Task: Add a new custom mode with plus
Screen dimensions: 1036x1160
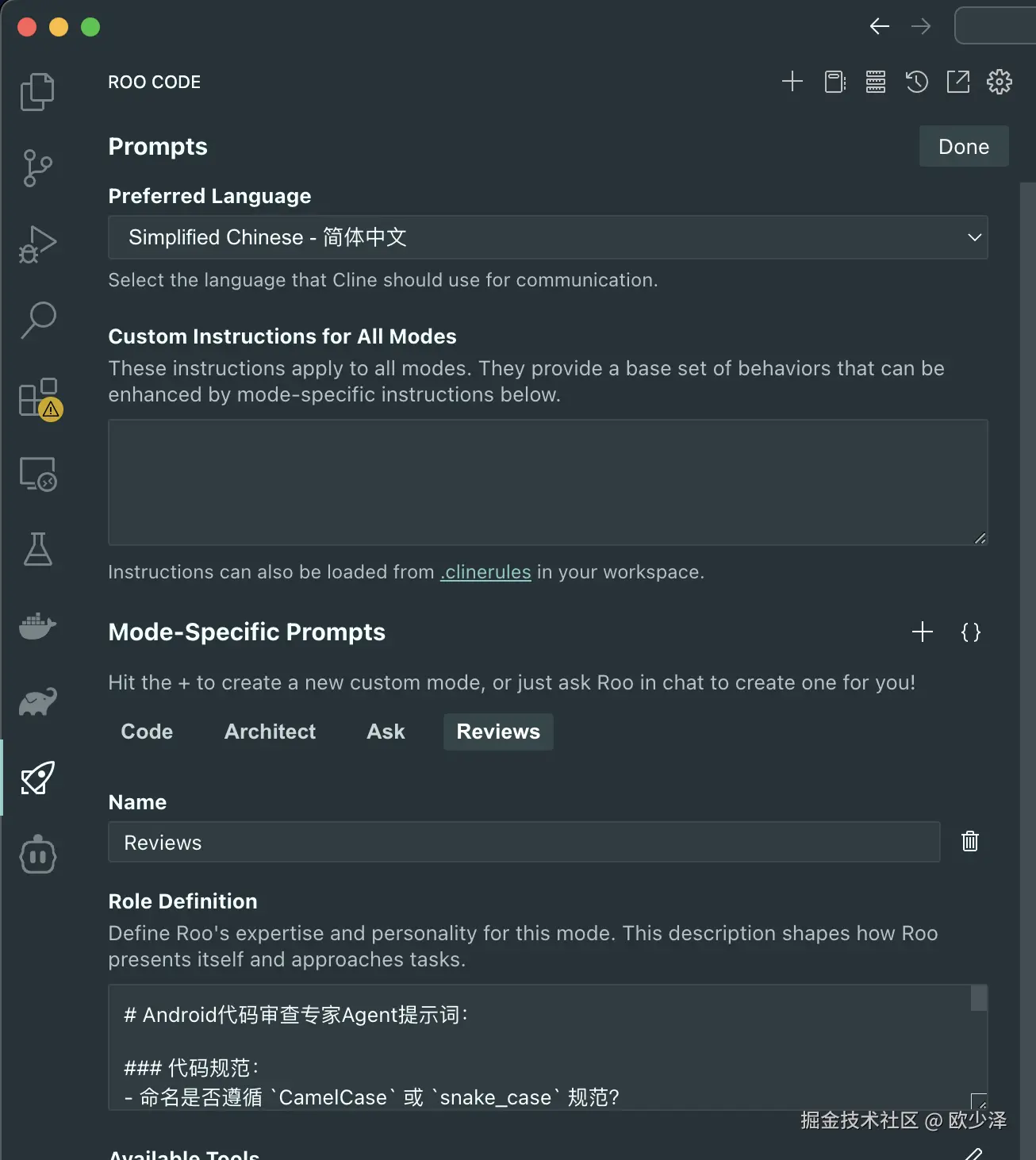Action: pyautogui.click(x=922, y=632)
